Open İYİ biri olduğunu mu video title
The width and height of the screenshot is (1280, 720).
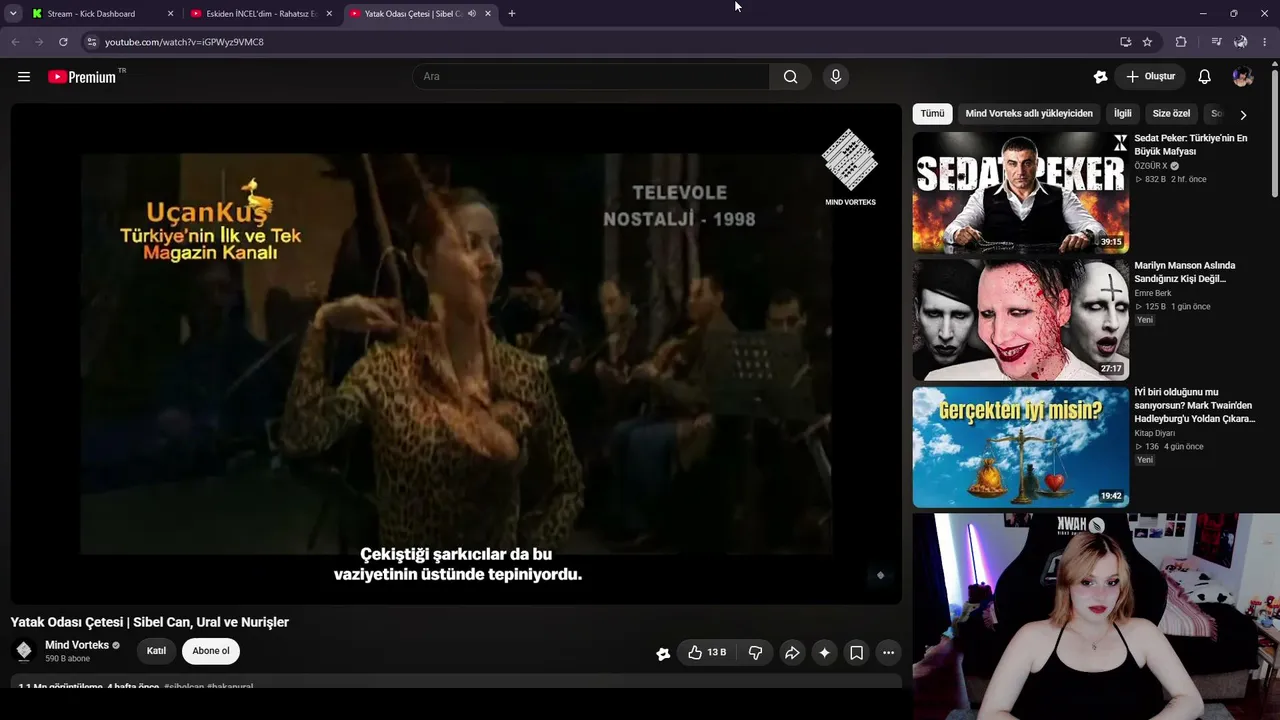click(x=1194, y=405)
